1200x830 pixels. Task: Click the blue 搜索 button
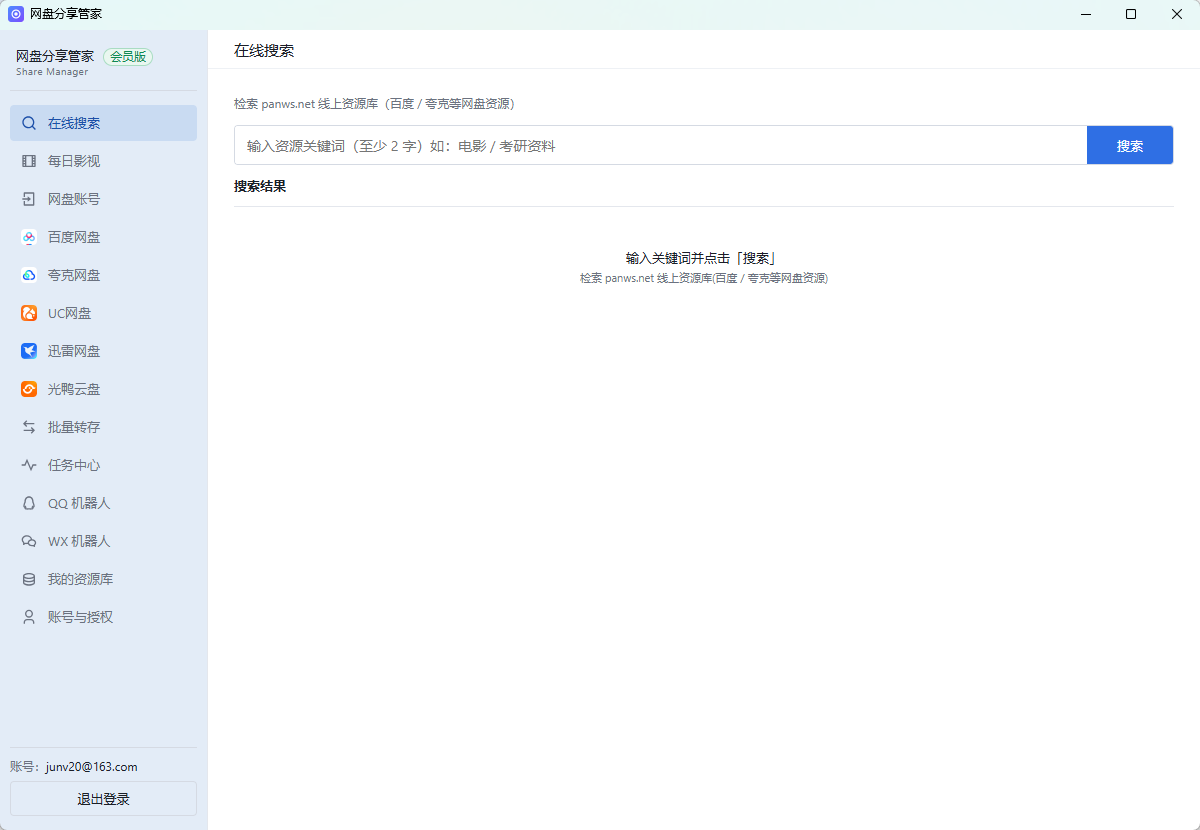pos(1130,145)
